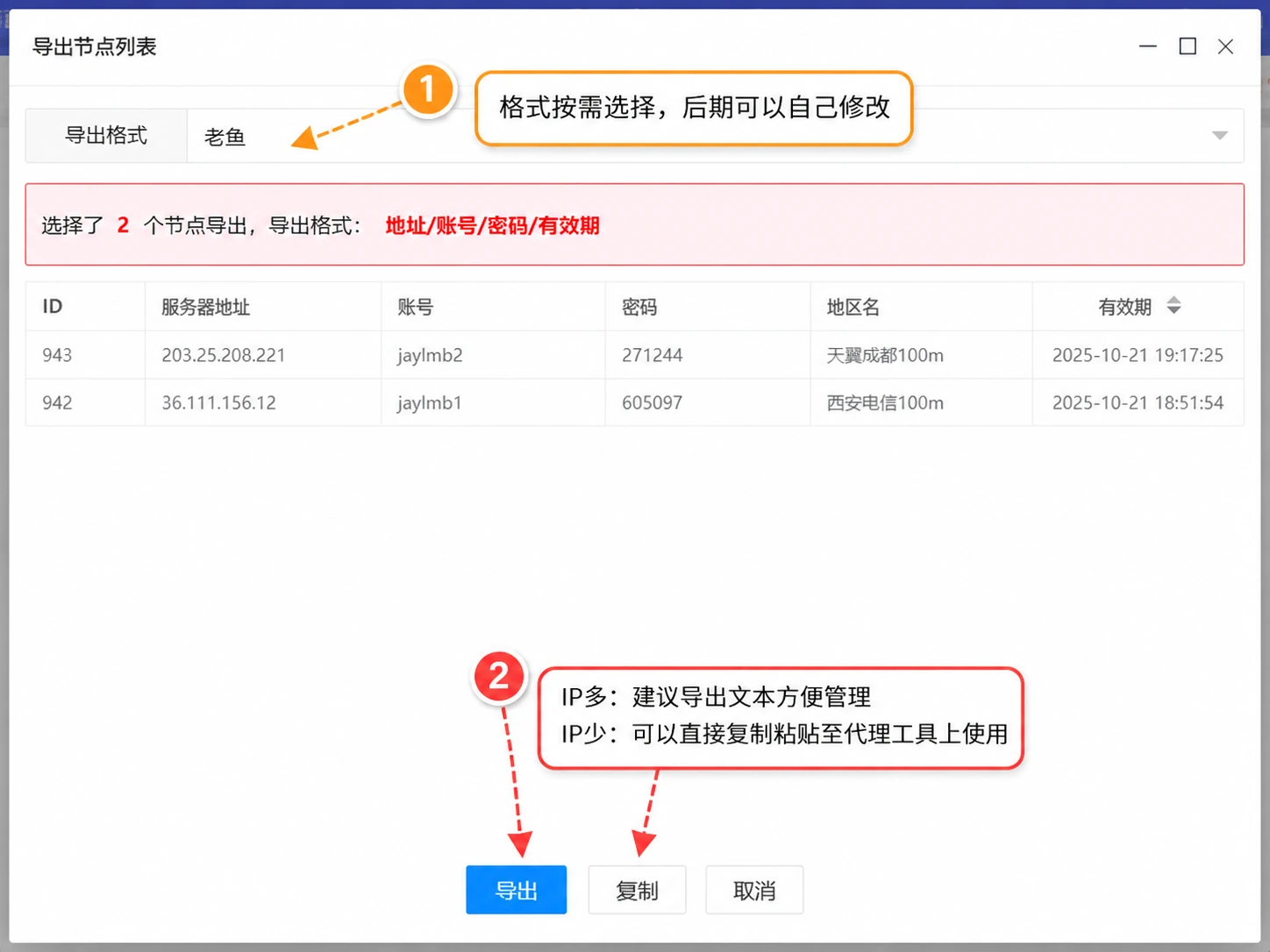Click the 导出格式 label
The height and width of the screenshot is (952, 1270).
tap(106, 136)
